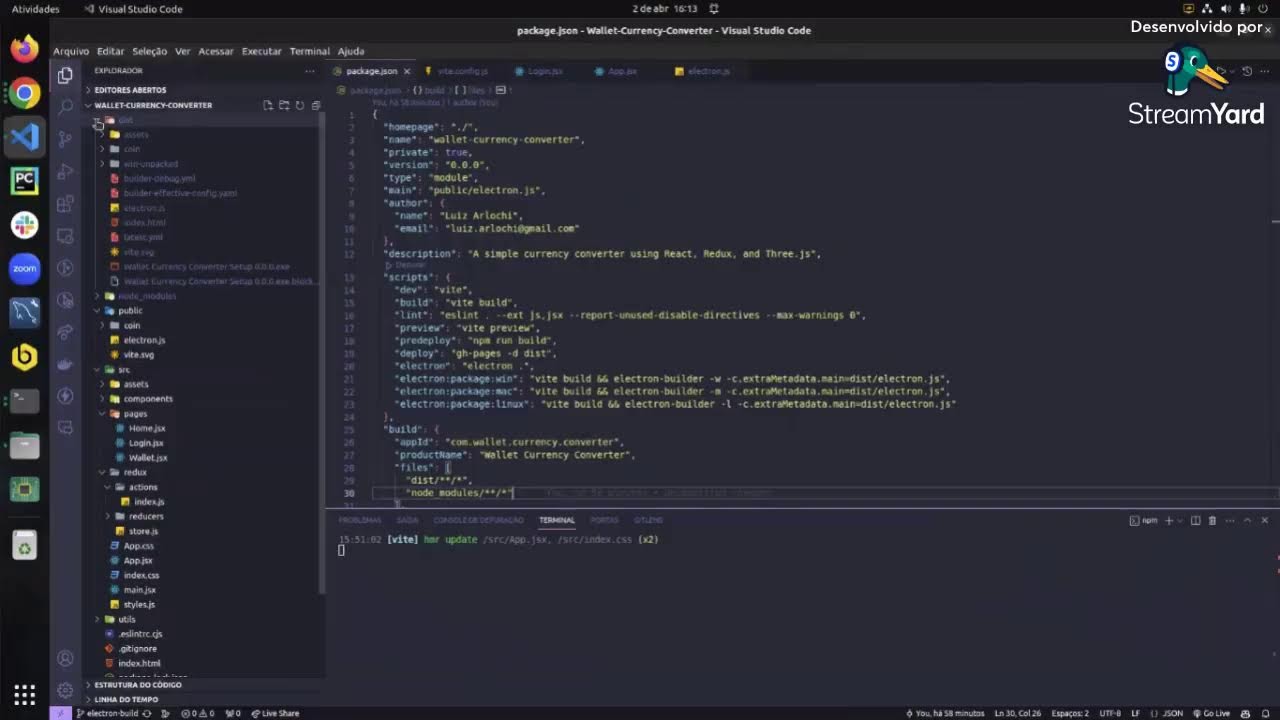Switch to Problemas panel tab

360,520
